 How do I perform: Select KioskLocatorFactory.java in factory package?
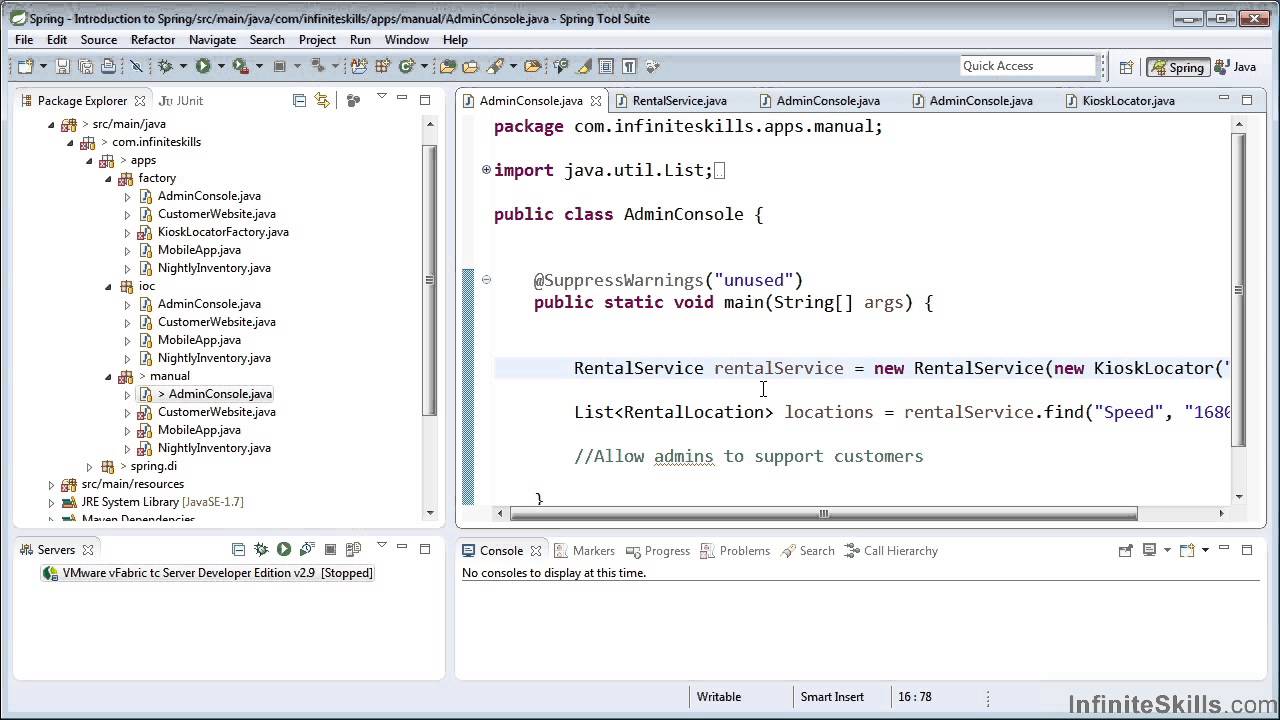click(213, 232)
